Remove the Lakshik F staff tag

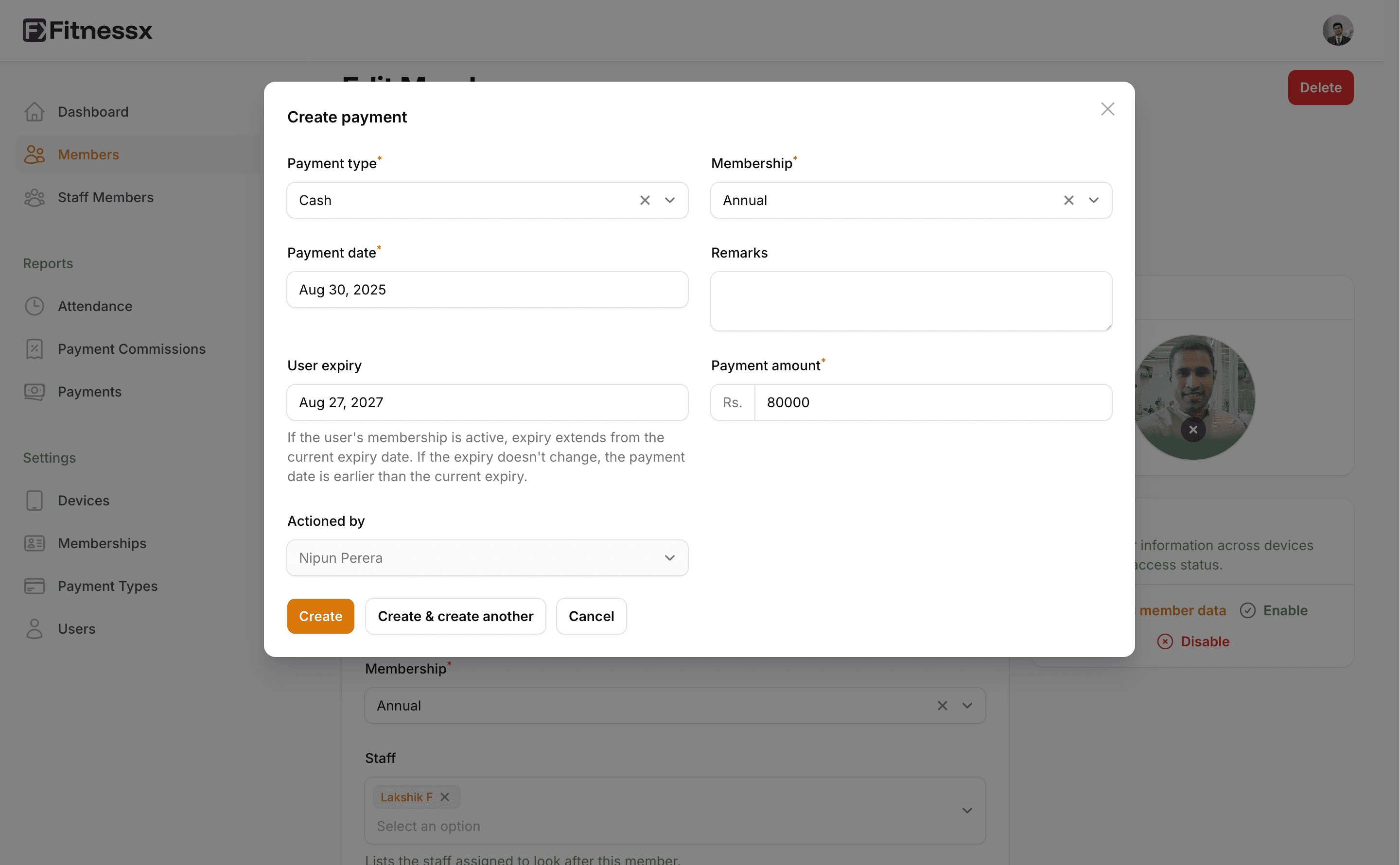click(x=445, y=796)
